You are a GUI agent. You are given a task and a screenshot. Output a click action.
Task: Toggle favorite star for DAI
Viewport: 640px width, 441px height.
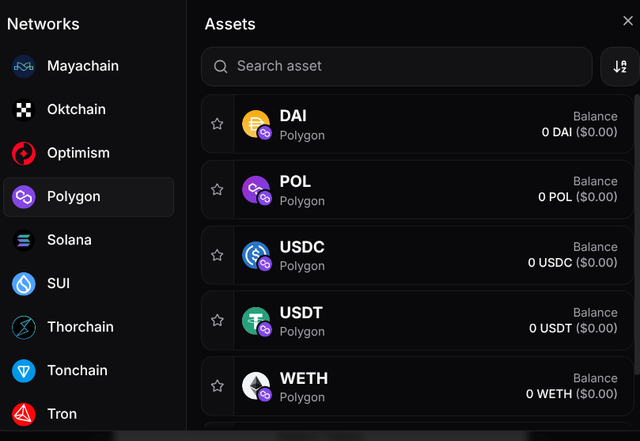217,124
